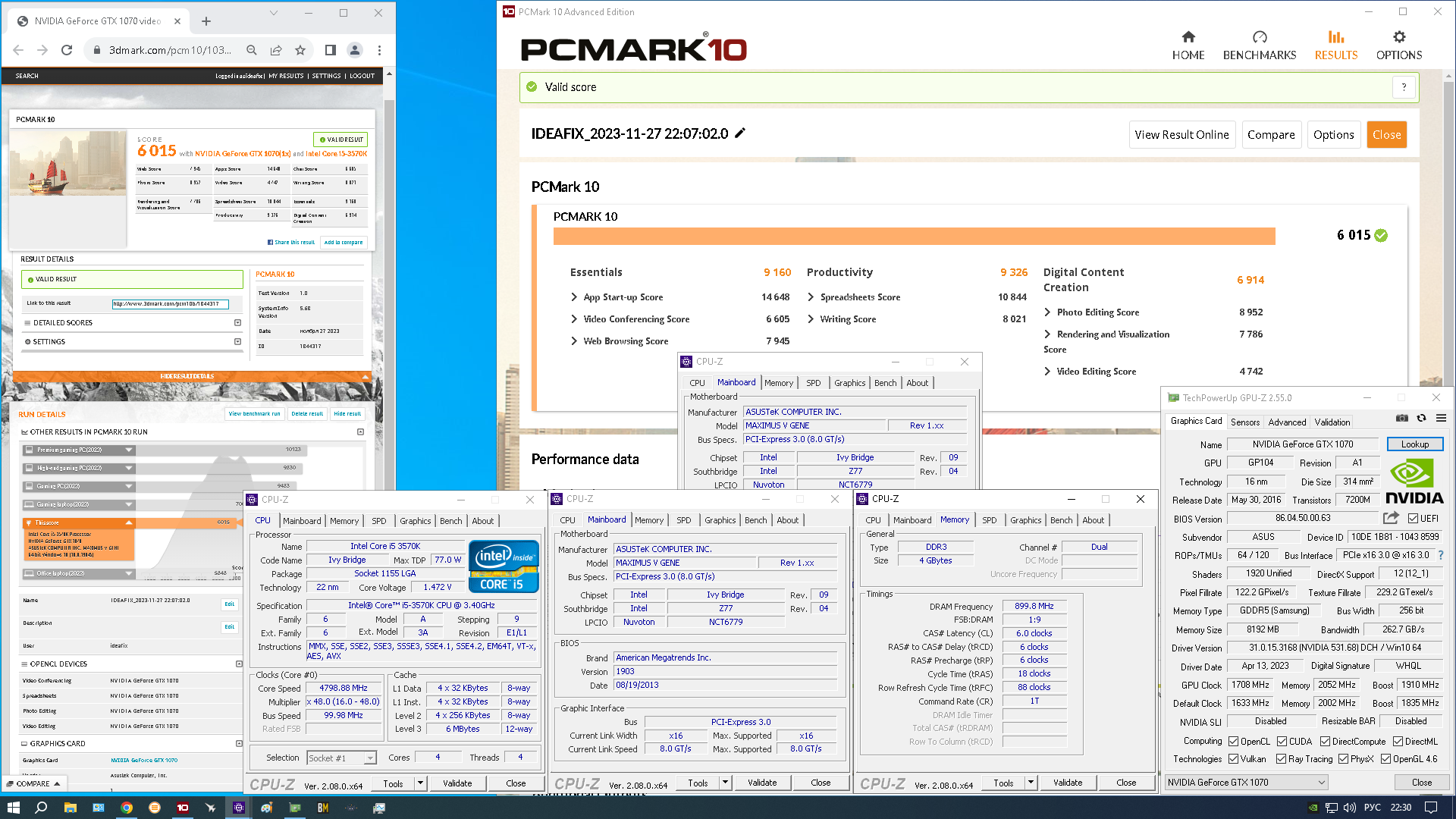1456x819 pixels.
Task: Click Chrome's share page icon
Action: (276, 50)
